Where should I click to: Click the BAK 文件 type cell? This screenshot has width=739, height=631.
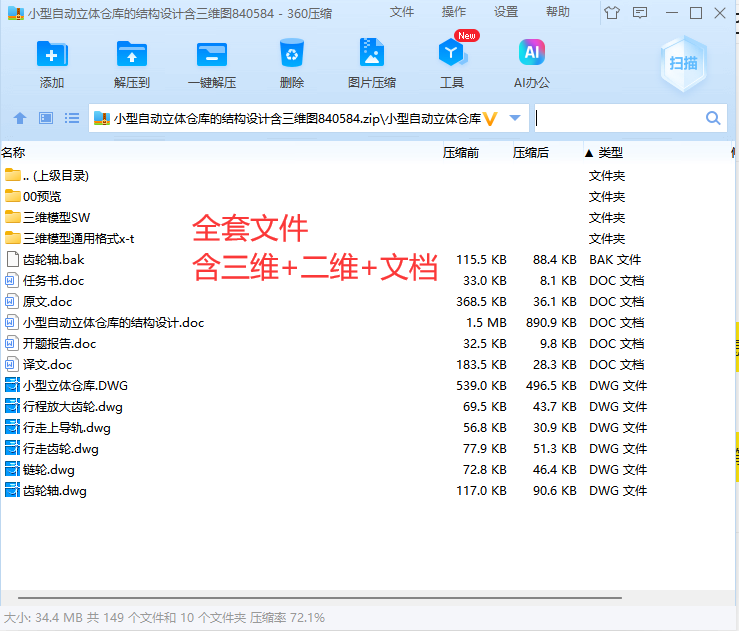pyautogui.click(x=615, y=260)
